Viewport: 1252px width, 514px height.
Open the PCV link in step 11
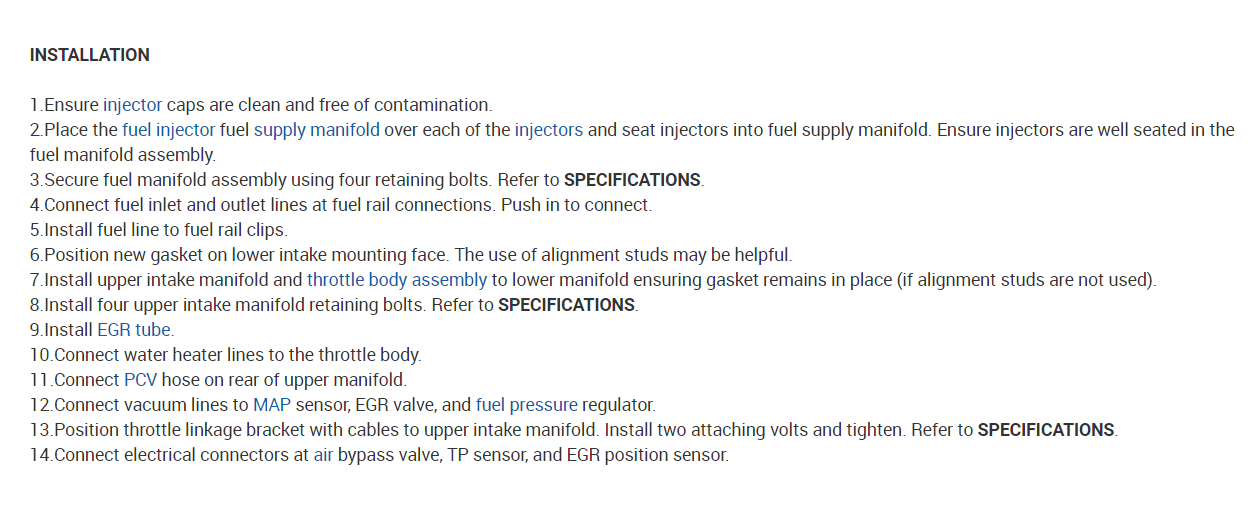tap(141, 380)
